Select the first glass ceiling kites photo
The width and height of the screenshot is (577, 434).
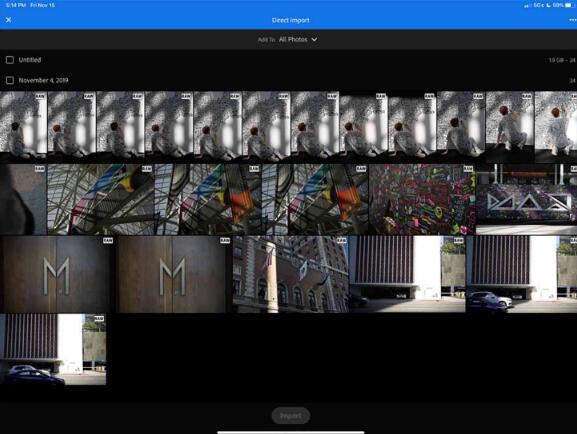100,200
